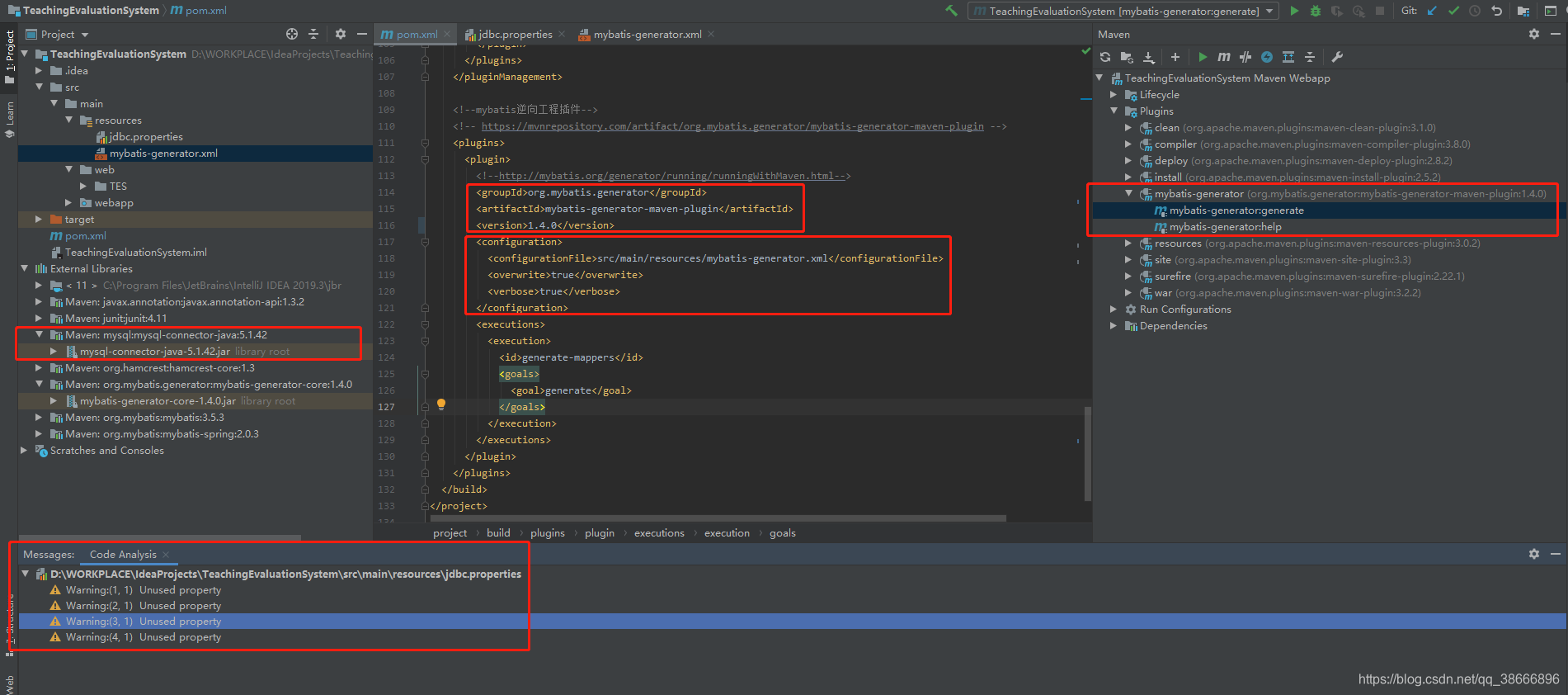Toggle Maven Skip Tests mode
Image resolution: width=1568 pixels, height=695 pixels.
(1245, 57)
